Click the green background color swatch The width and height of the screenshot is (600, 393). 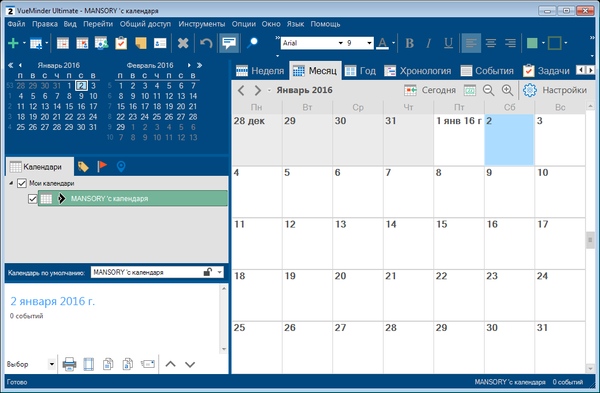532,43
